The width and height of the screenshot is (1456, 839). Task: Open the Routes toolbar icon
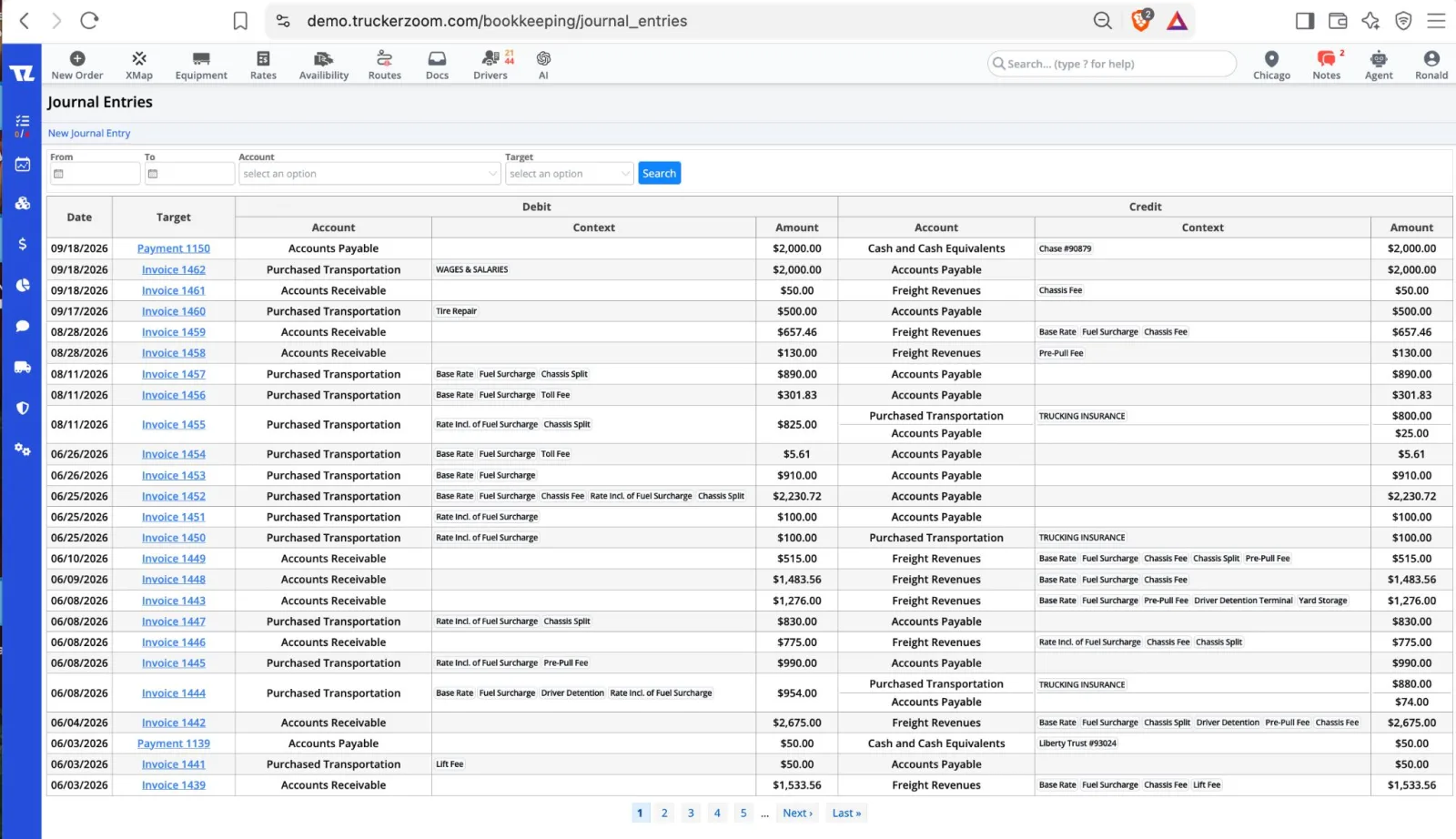point(384,65)
